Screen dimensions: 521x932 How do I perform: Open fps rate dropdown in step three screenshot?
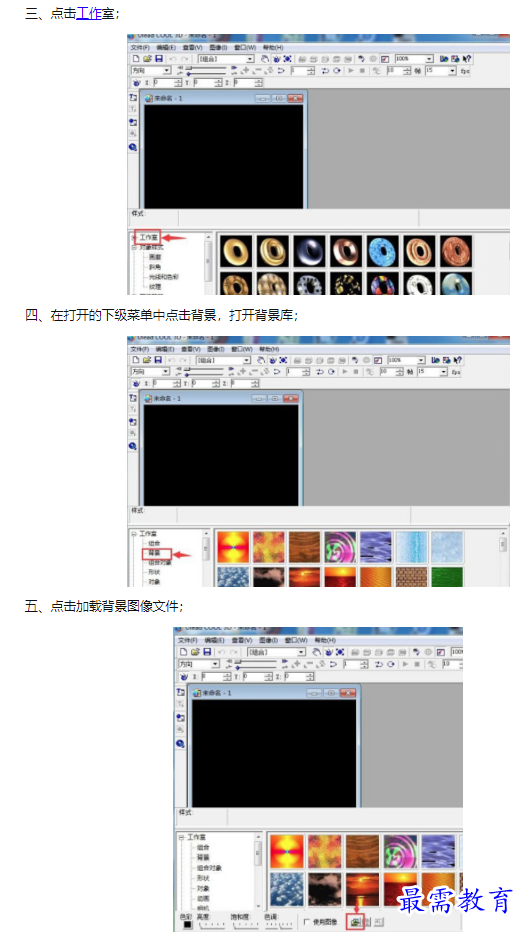click(440, 71)
